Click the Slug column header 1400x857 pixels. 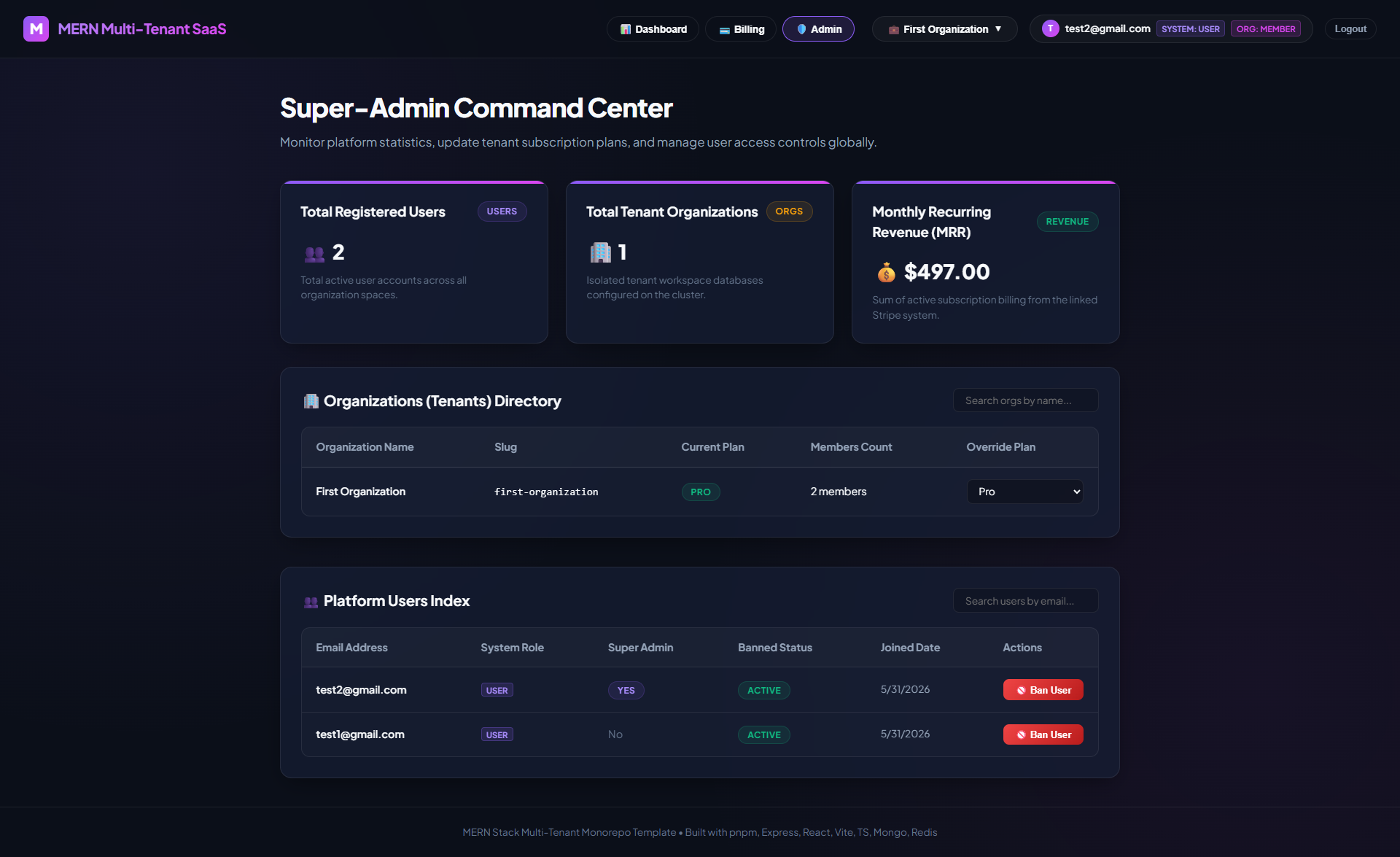505,447
